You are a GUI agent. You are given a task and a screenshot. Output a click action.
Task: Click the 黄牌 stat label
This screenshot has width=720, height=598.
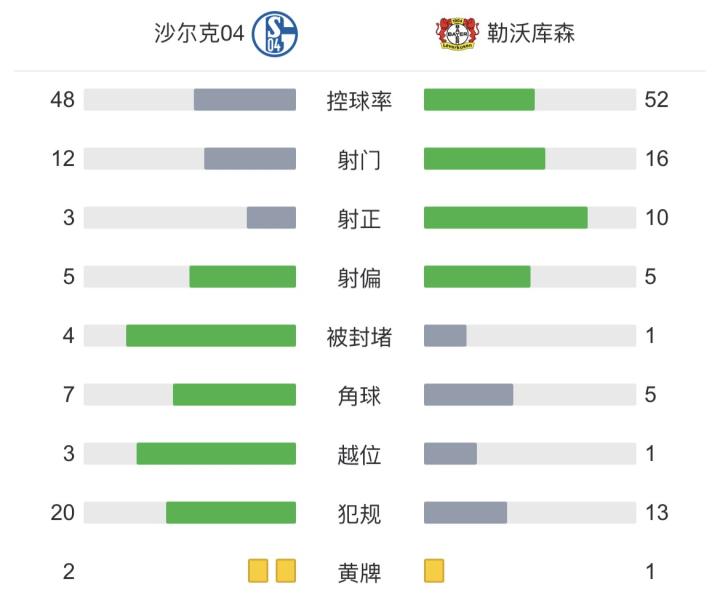(x=359, y=572)
